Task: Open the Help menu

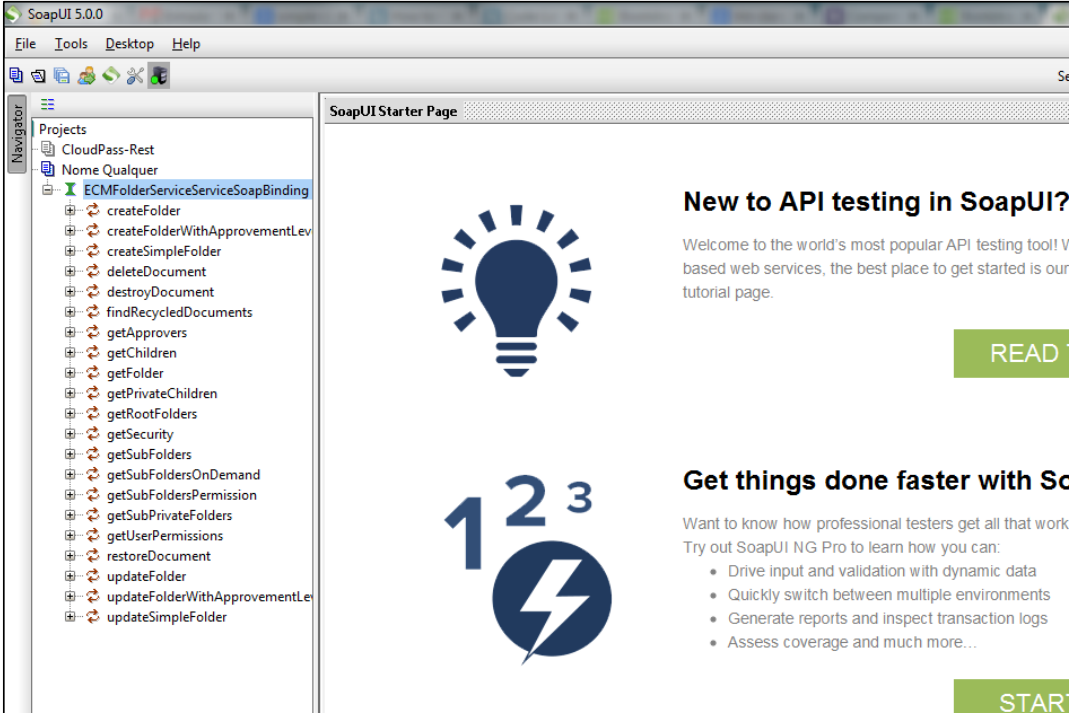Action: [186, 44]
